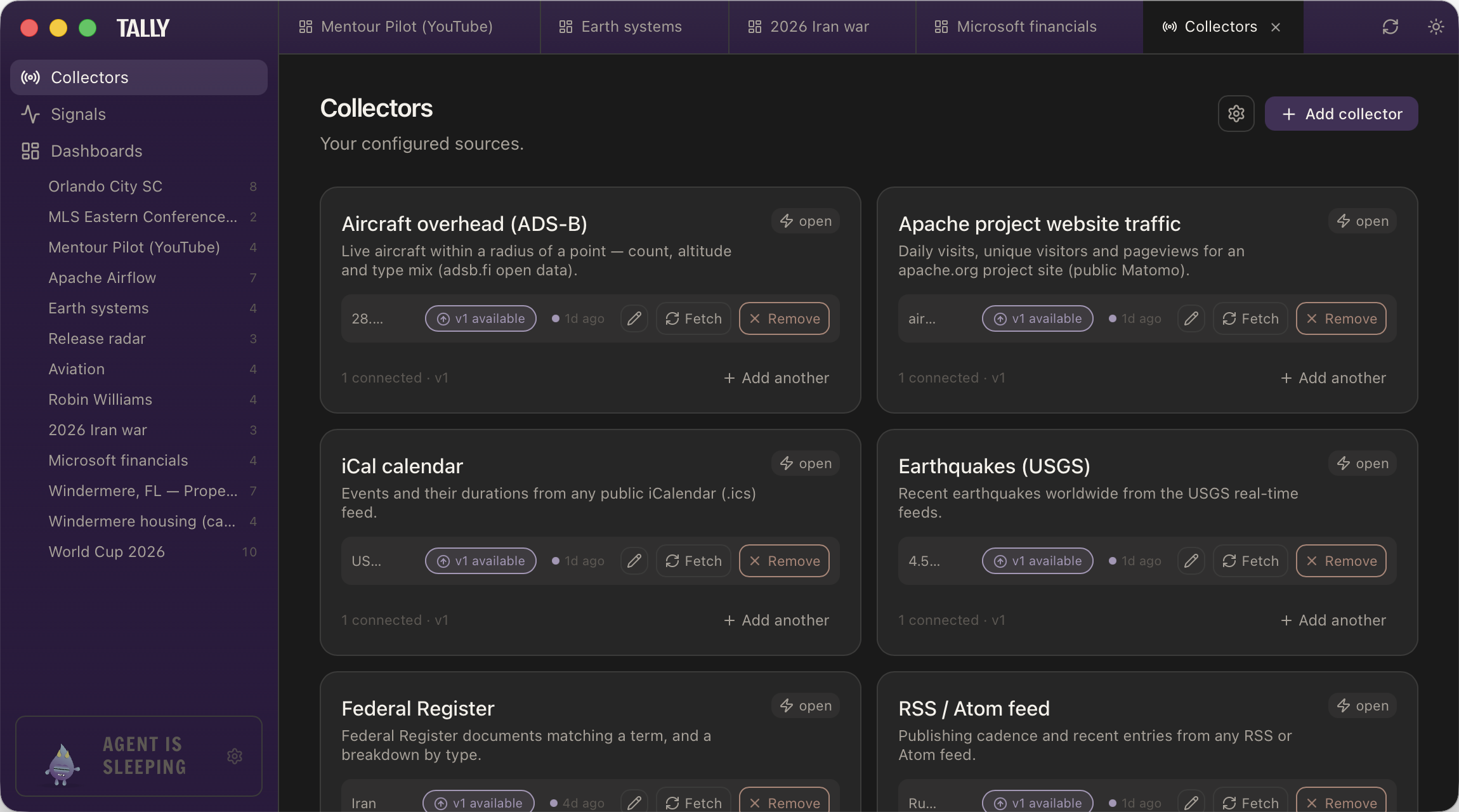
Task: Open agent settings gear in sleeping panel
Action: (235, 756)
